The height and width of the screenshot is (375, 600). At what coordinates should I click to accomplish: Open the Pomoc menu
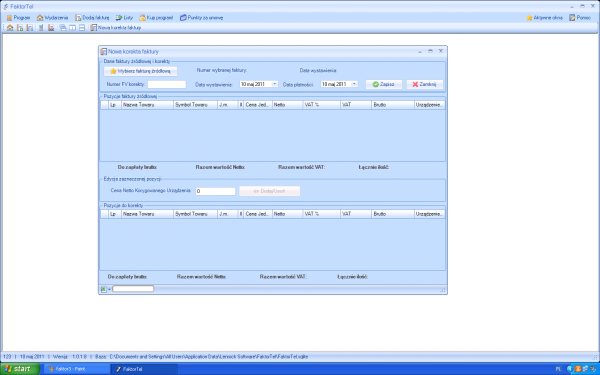point(580,18)
